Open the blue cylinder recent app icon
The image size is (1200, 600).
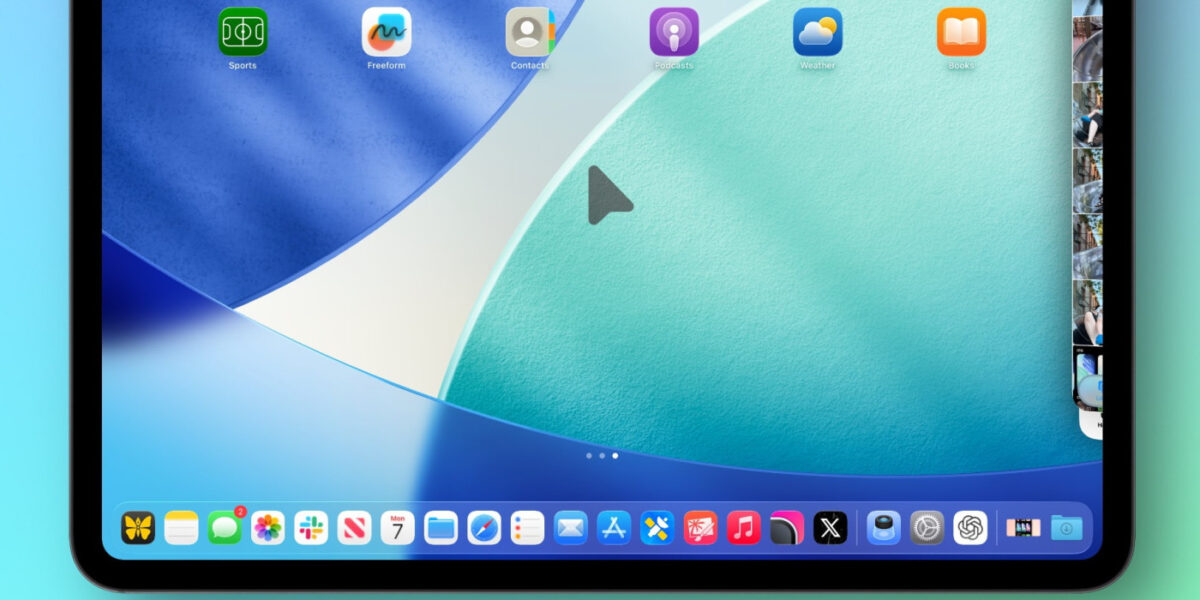point(884,527)
